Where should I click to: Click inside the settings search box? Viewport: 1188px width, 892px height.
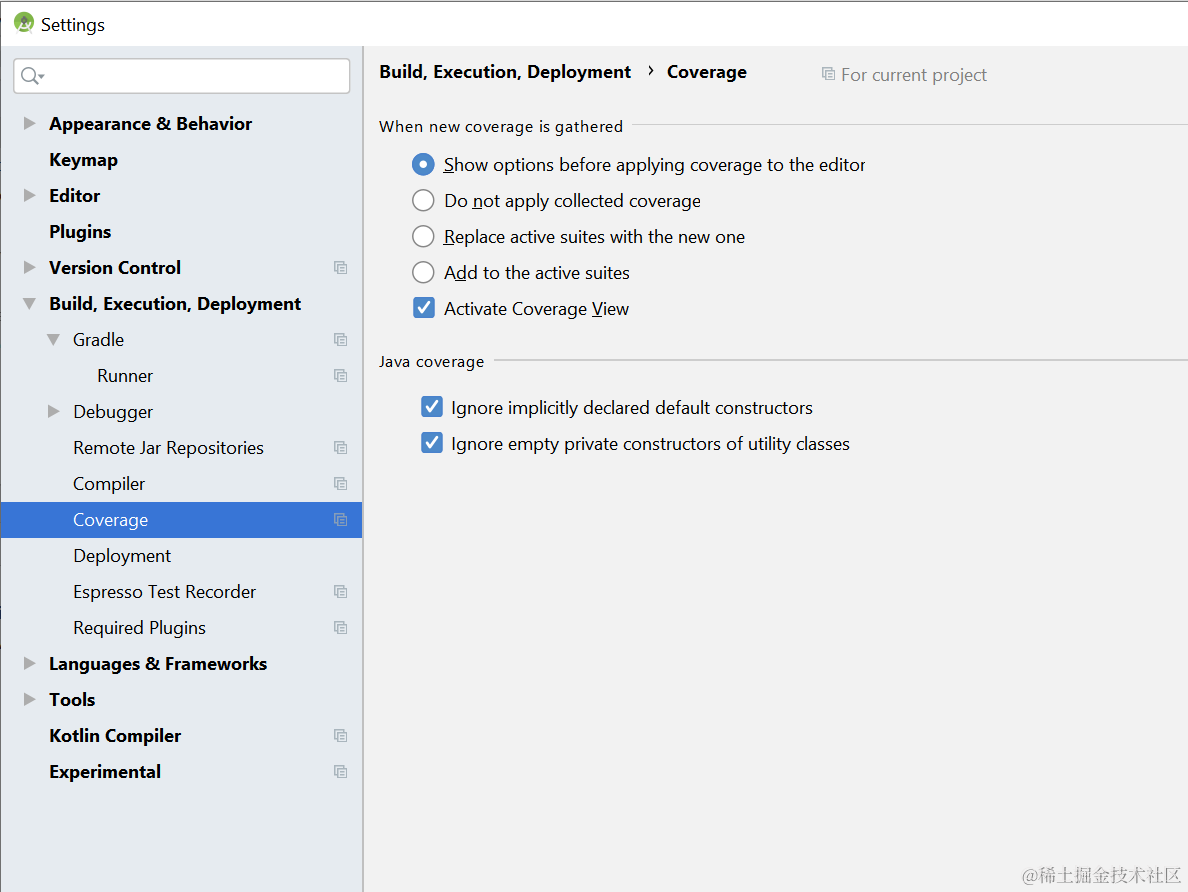180,76
